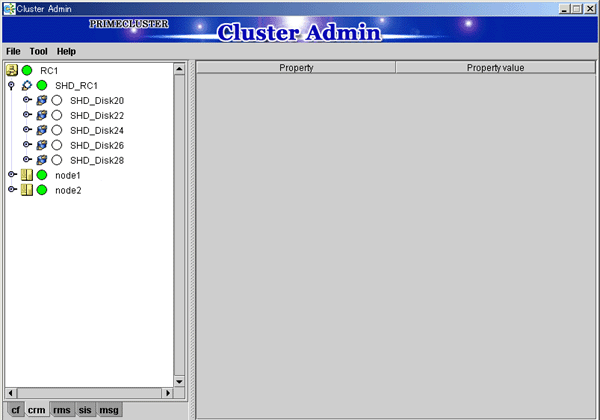Click the disk icon next to SHD_Disk28
Viewport: 600px width, 420px height.
(x=42, y=160)
